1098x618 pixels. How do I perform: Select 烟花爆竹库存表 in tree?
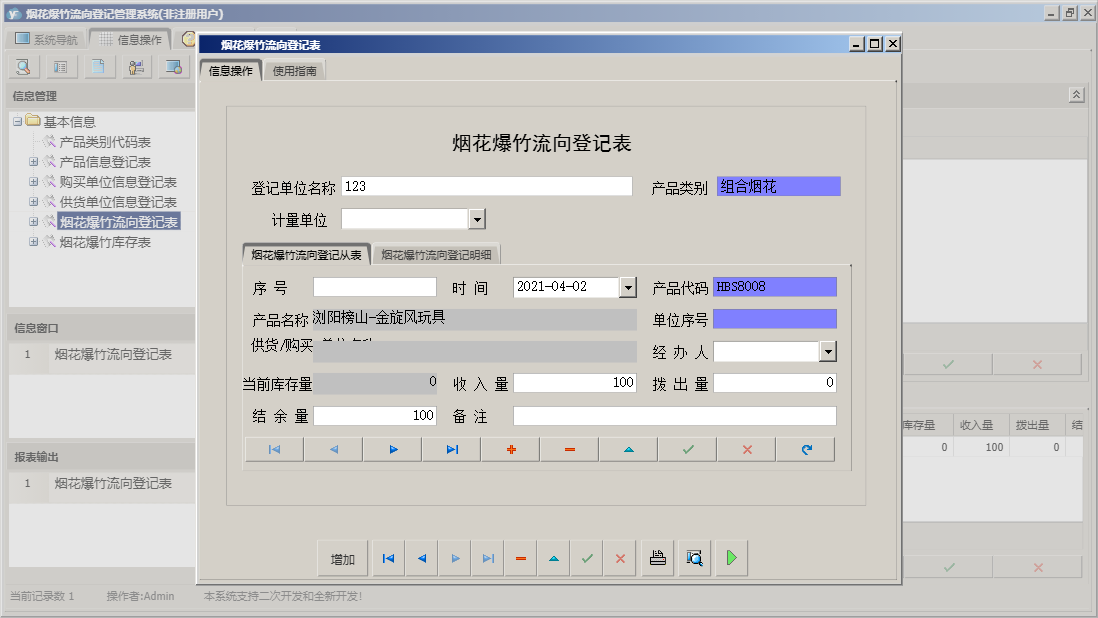(105, 242)
